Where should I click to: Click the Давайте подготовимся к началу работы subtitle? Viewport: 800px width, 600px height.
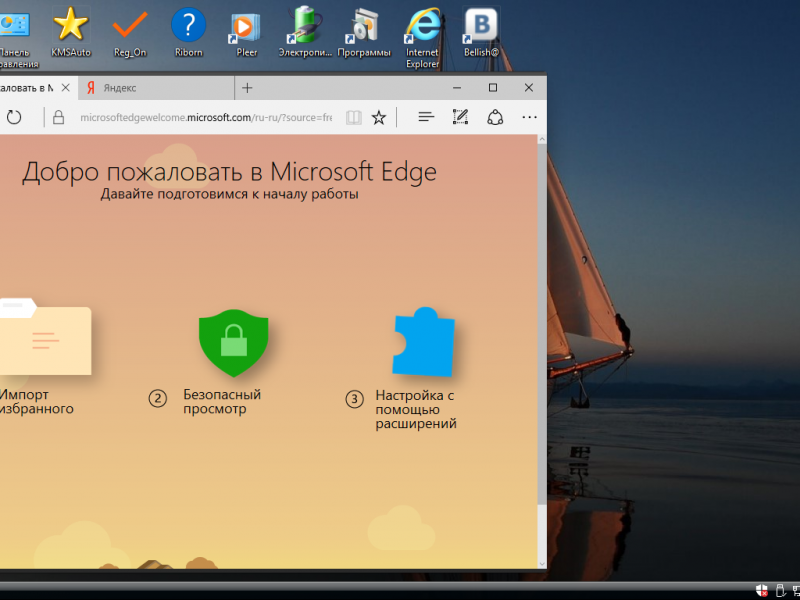pyautogui.click(x=229, y=194)
